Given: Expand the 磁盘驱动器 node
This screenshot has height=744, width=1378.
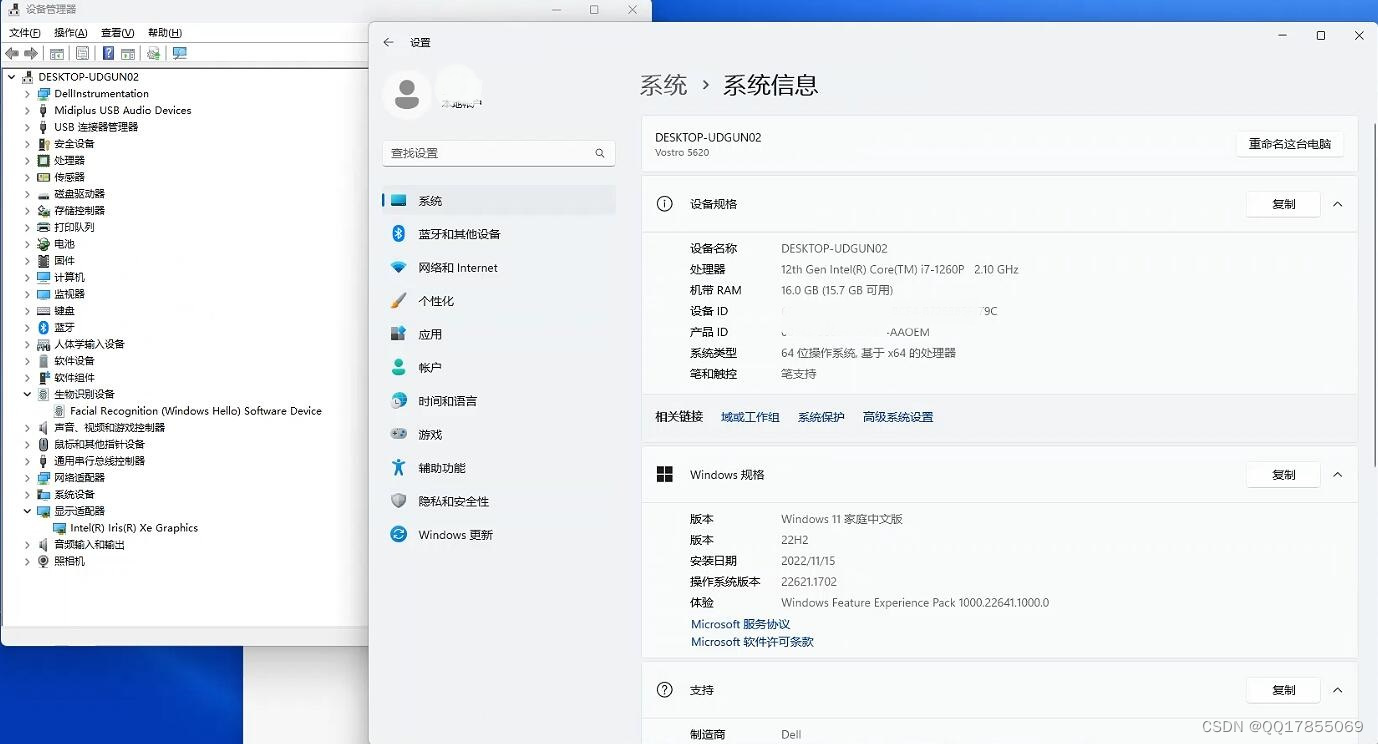Looking at the screenshot, I should click(x=27, y=194).
